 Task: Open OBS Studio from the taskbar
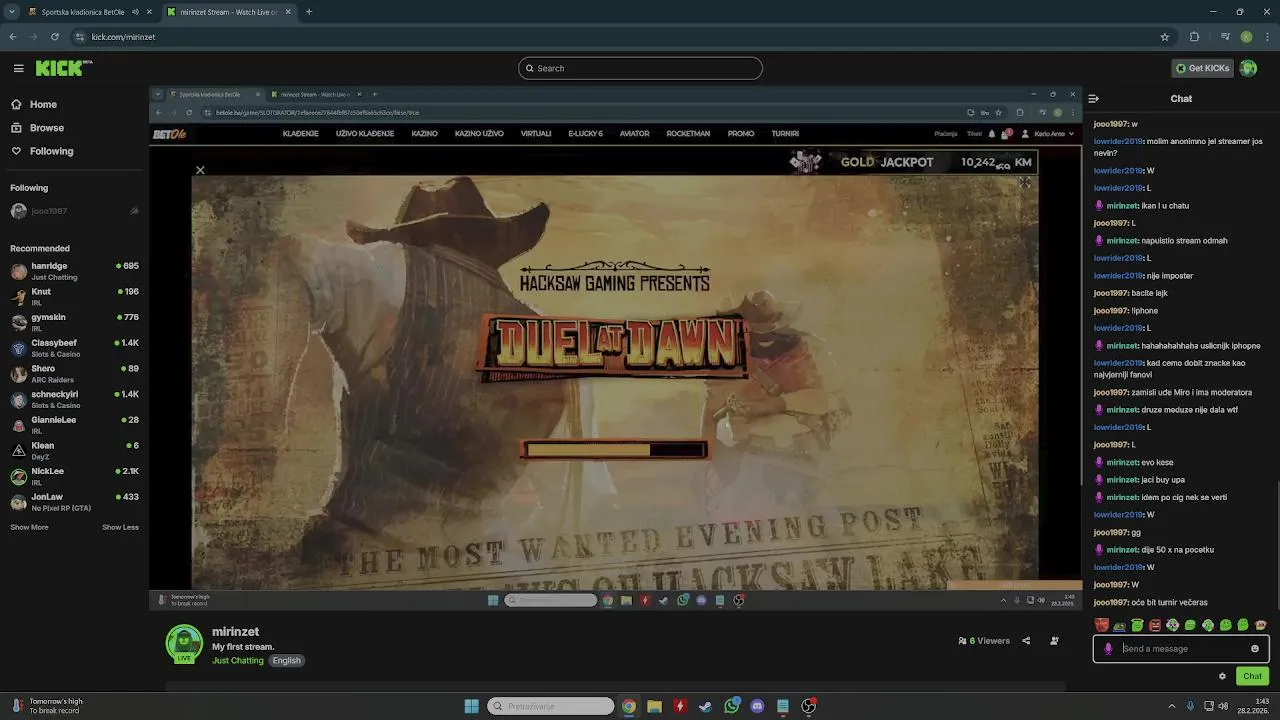(808, 706)
